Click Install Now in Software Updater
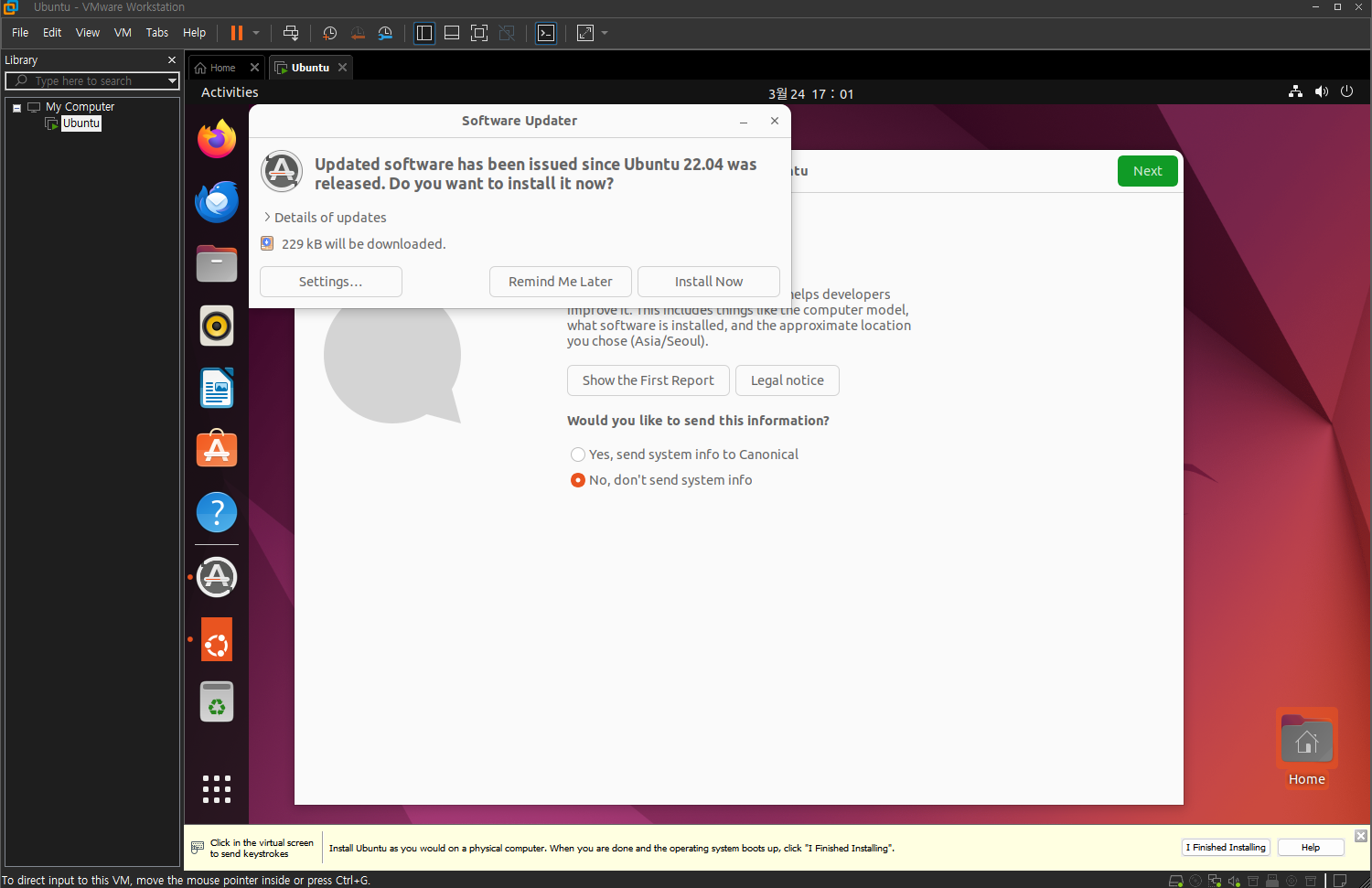This screenshot has height=888, width=1372. pos(709,282)
